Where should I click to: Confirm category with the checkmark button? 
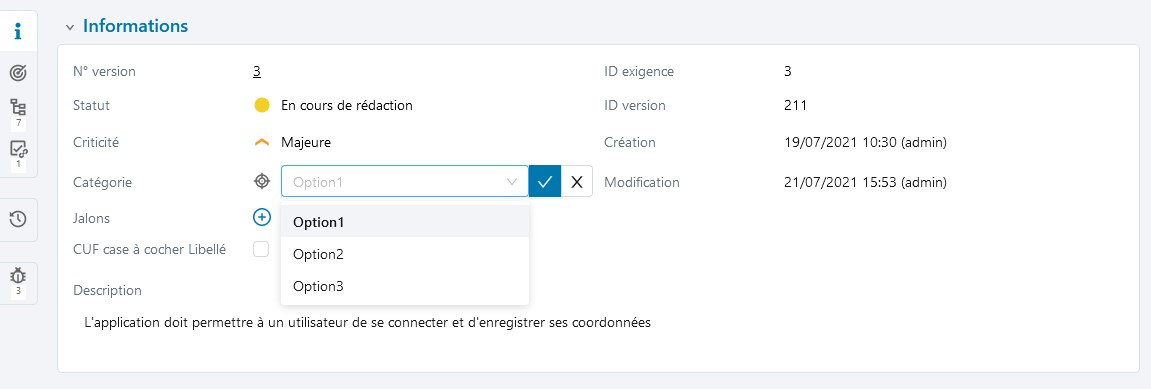pyautogui.click(x=545, y=181)
